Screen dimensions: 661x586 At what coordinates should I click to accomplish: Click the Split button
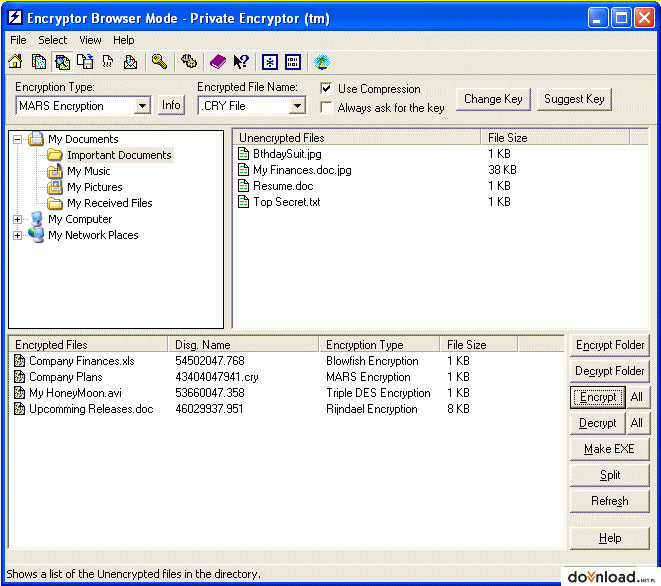tap(610, 475)
